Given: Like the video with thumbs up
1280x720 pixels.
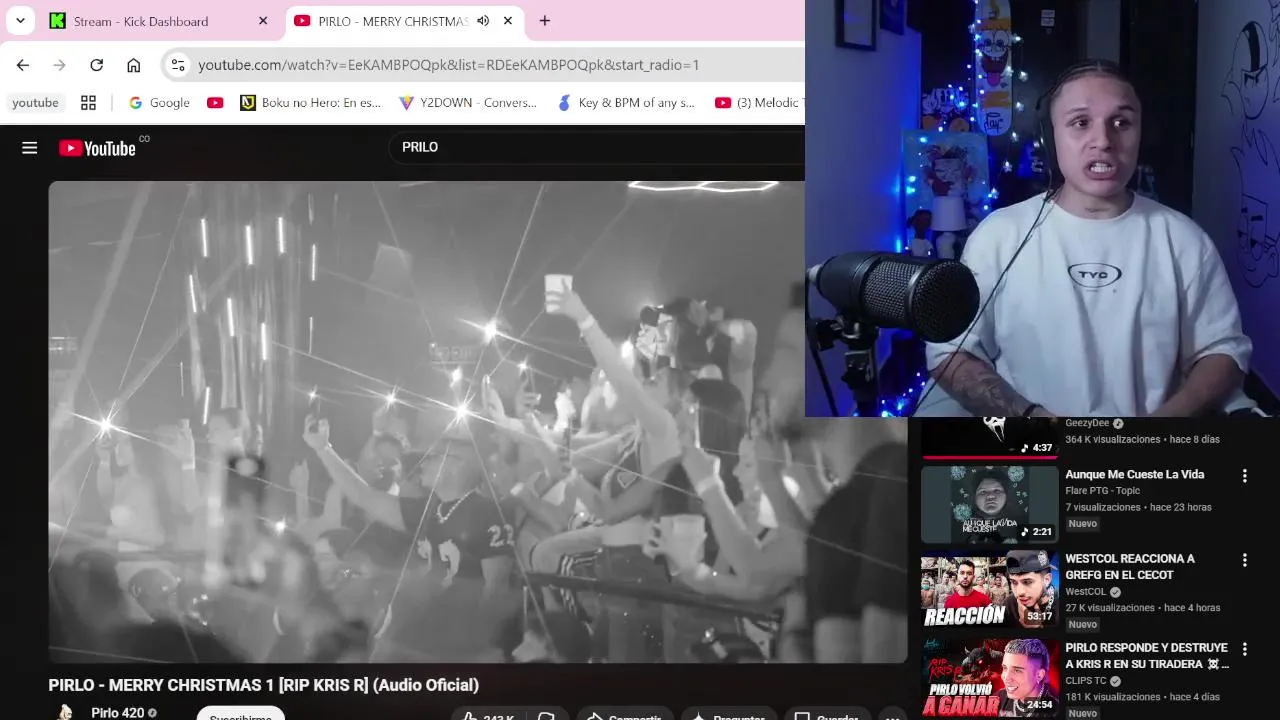Looking at the screenshot, I should (488, 716).
